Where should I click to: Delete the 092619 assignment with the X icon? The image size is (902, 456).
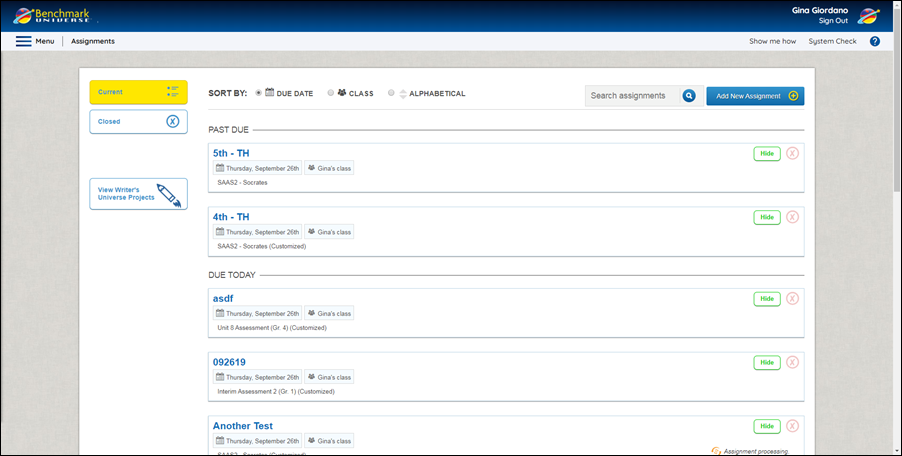pyautogui.click(x=792, y=363)
